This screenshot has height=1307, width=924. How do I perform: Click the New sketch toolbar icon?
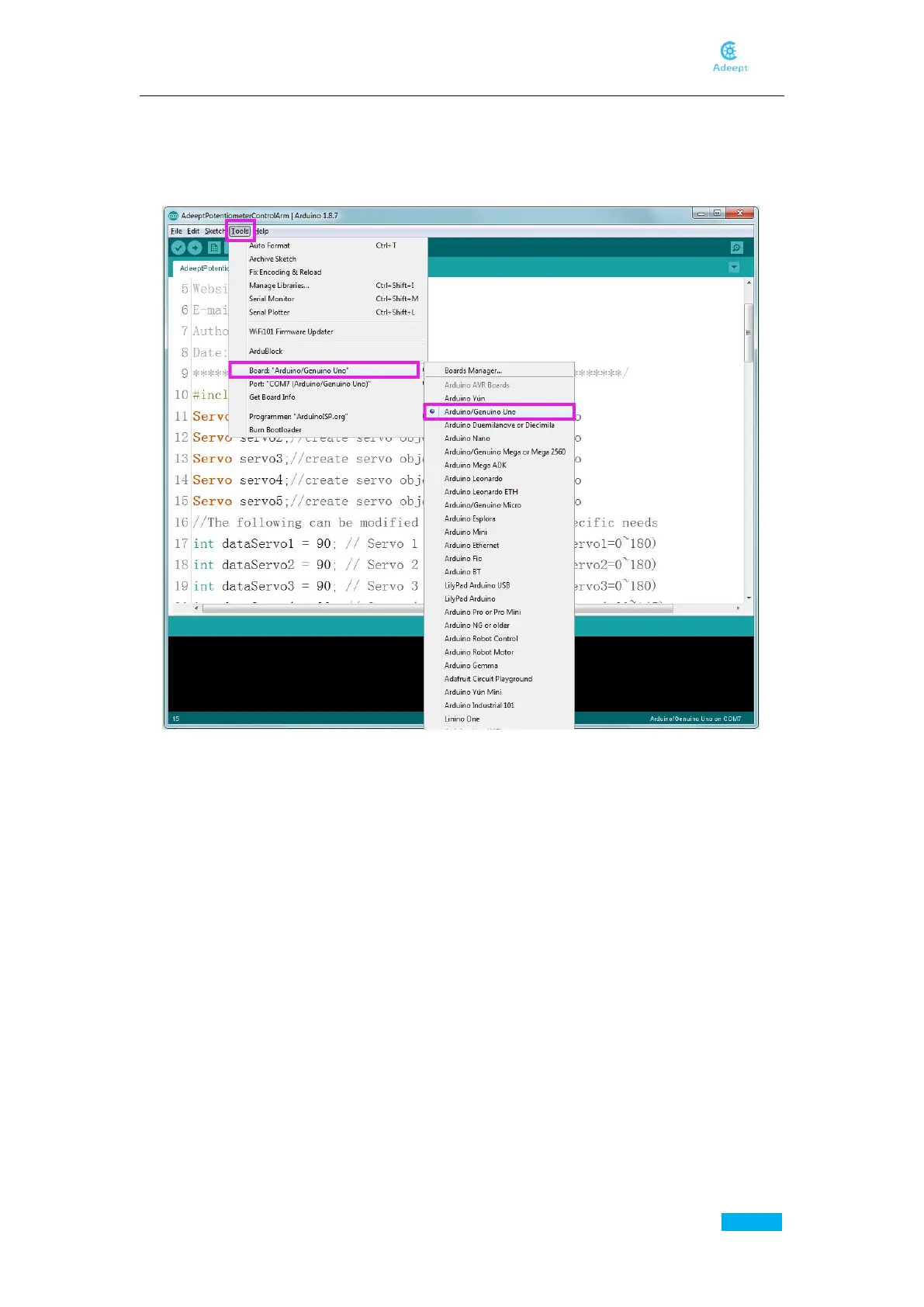coord(214,248)
